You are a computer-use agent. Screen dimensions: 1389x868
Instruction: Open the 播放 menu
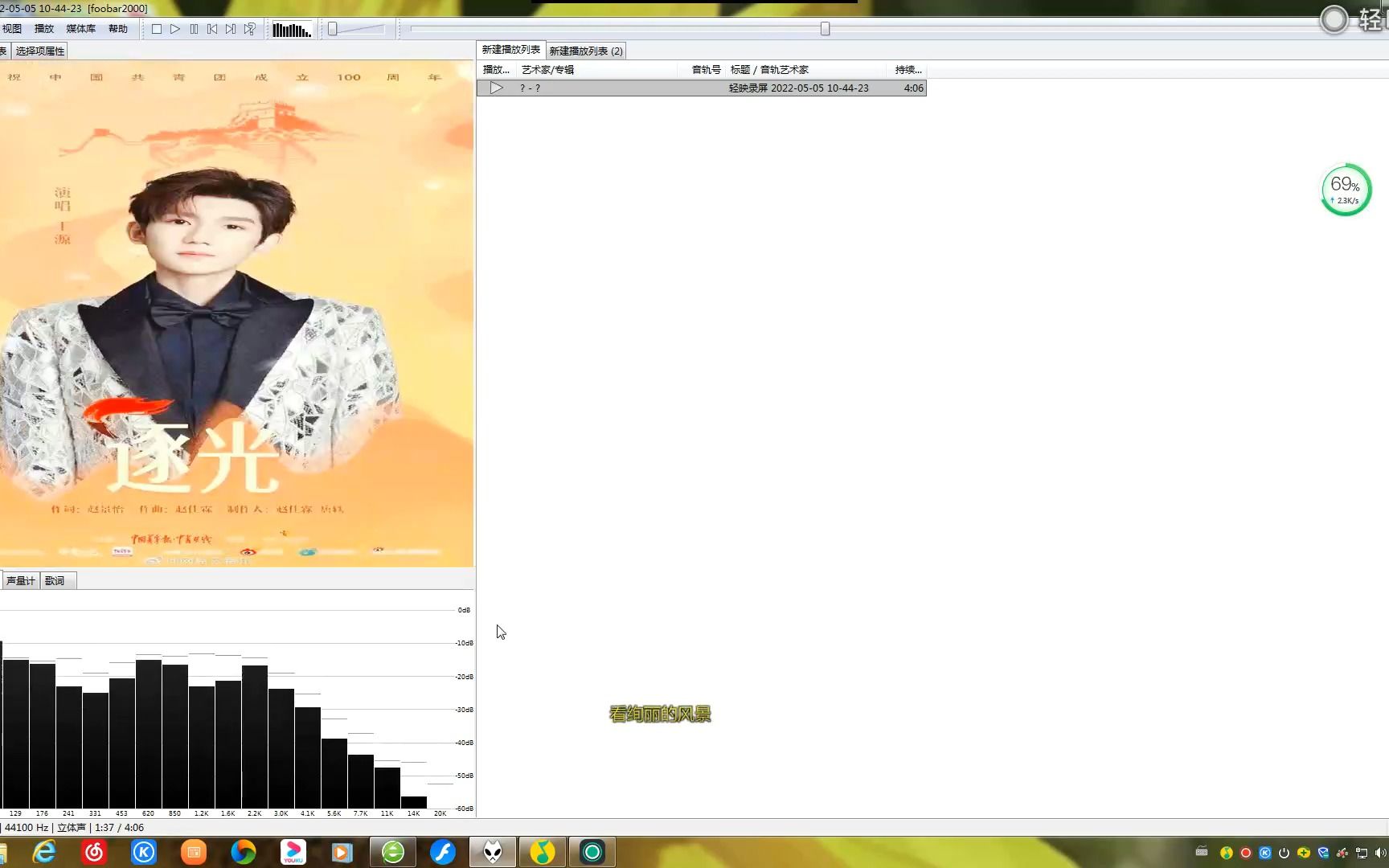(44, 29)
